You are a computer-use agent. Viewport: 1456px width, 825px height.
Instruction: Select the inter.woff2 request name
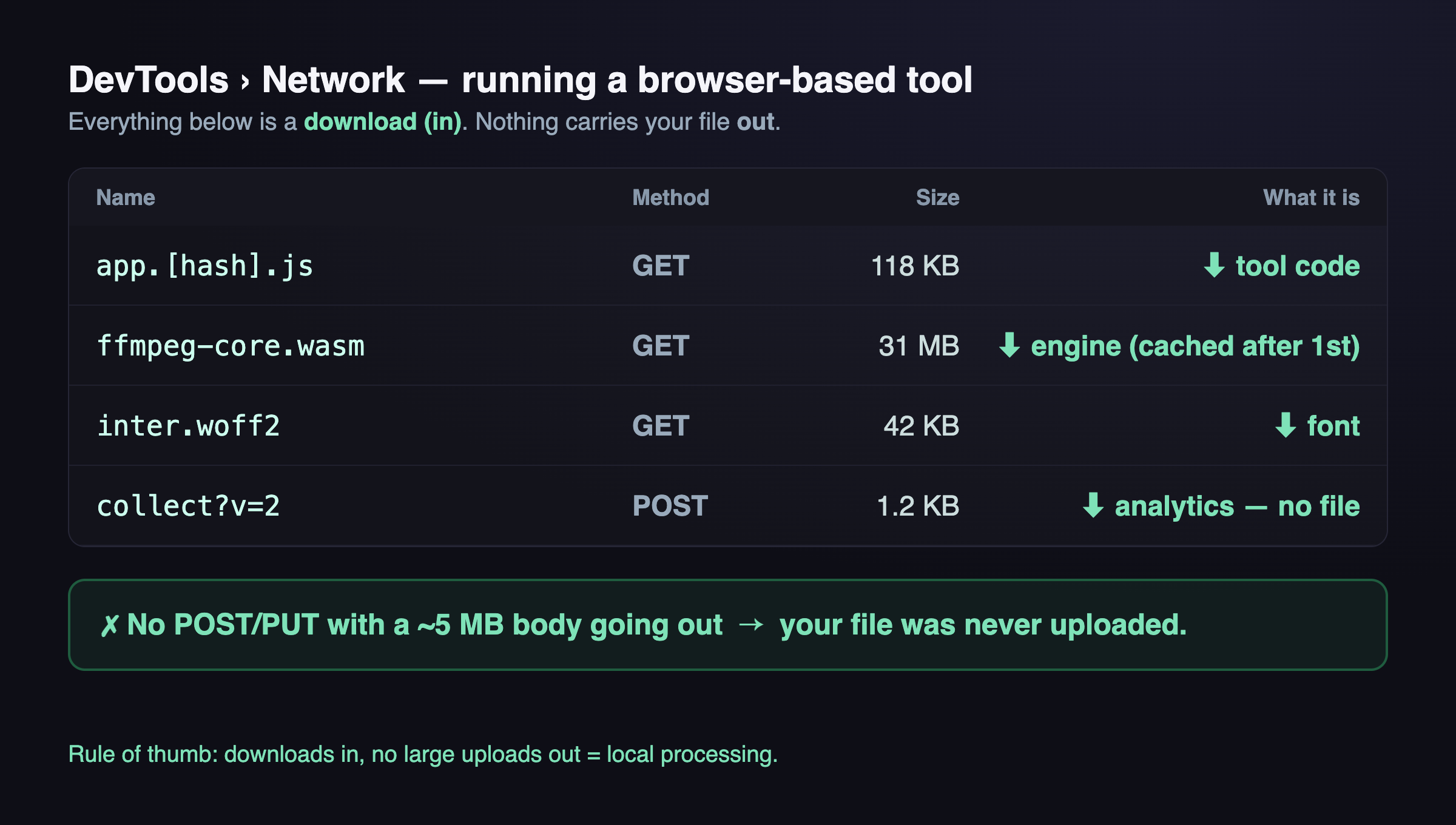coord(189,426)
